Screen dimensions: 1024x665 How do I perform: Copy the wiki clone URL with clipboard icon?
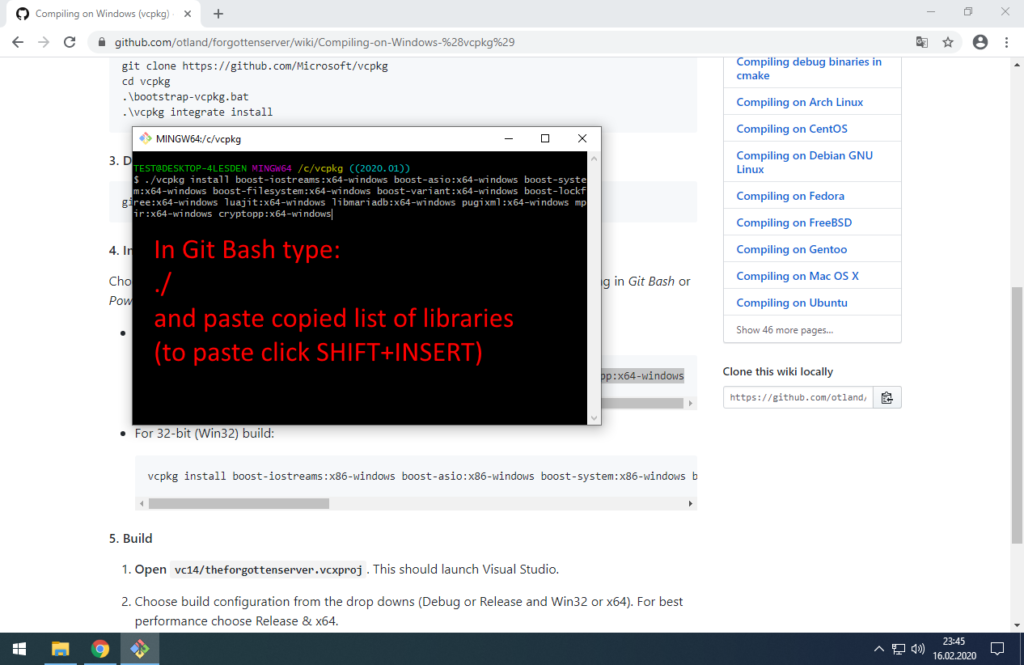click(886, 397)
